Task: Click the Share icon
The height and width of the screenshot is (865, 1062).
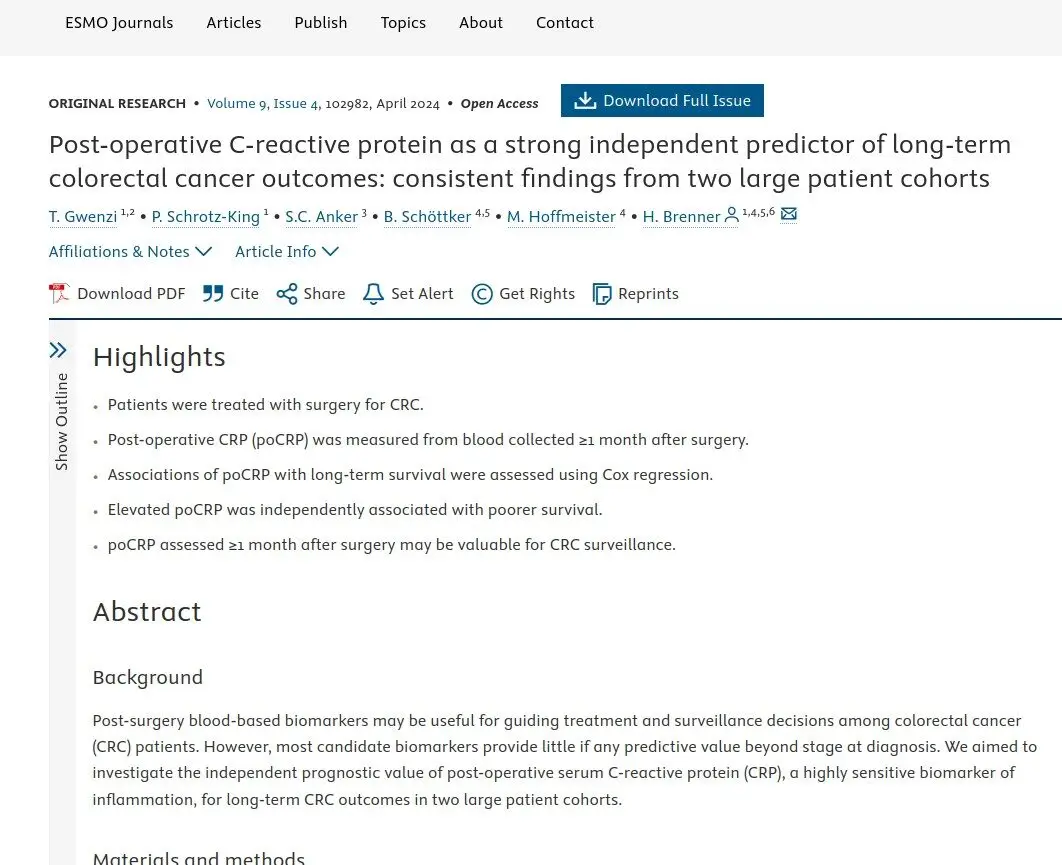Action: pos(286,293)
